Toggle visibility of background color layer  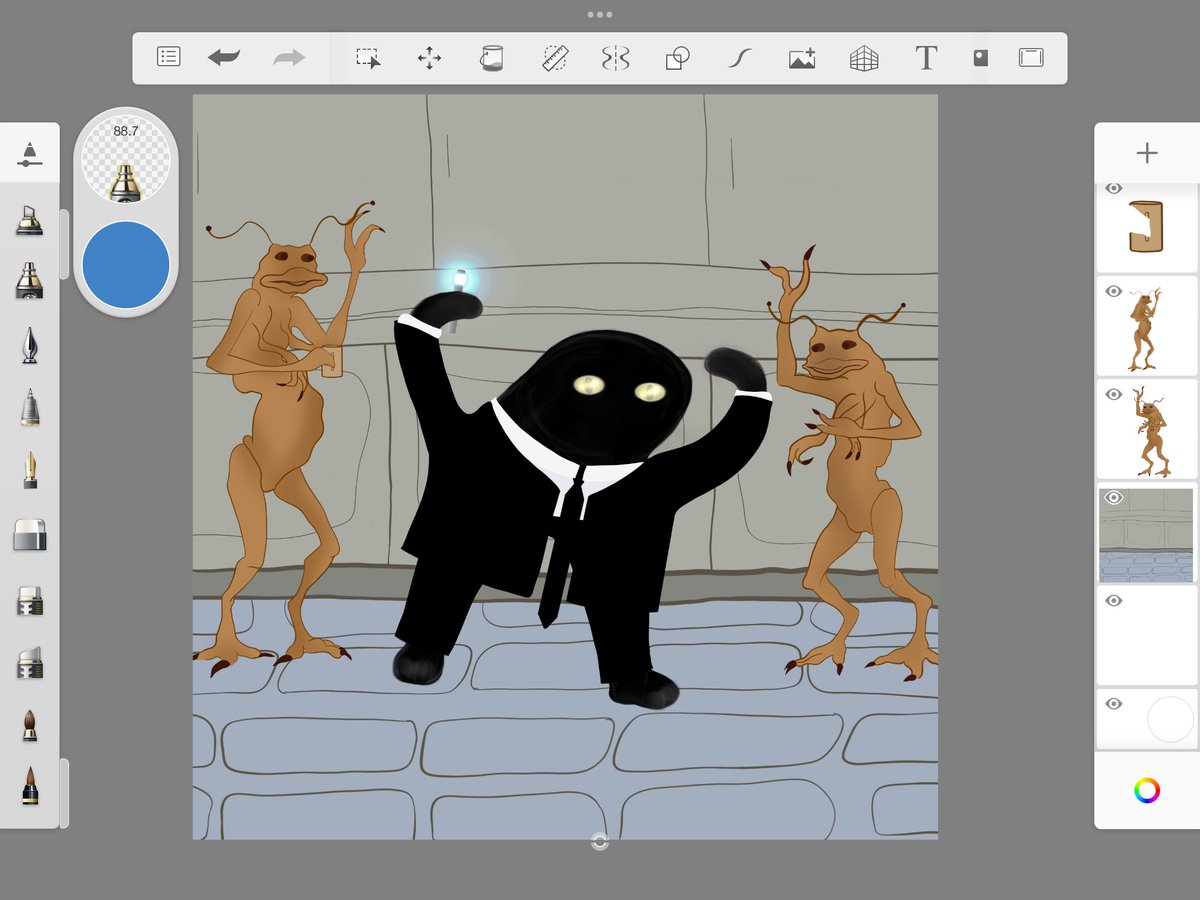tap(1114, 704)
